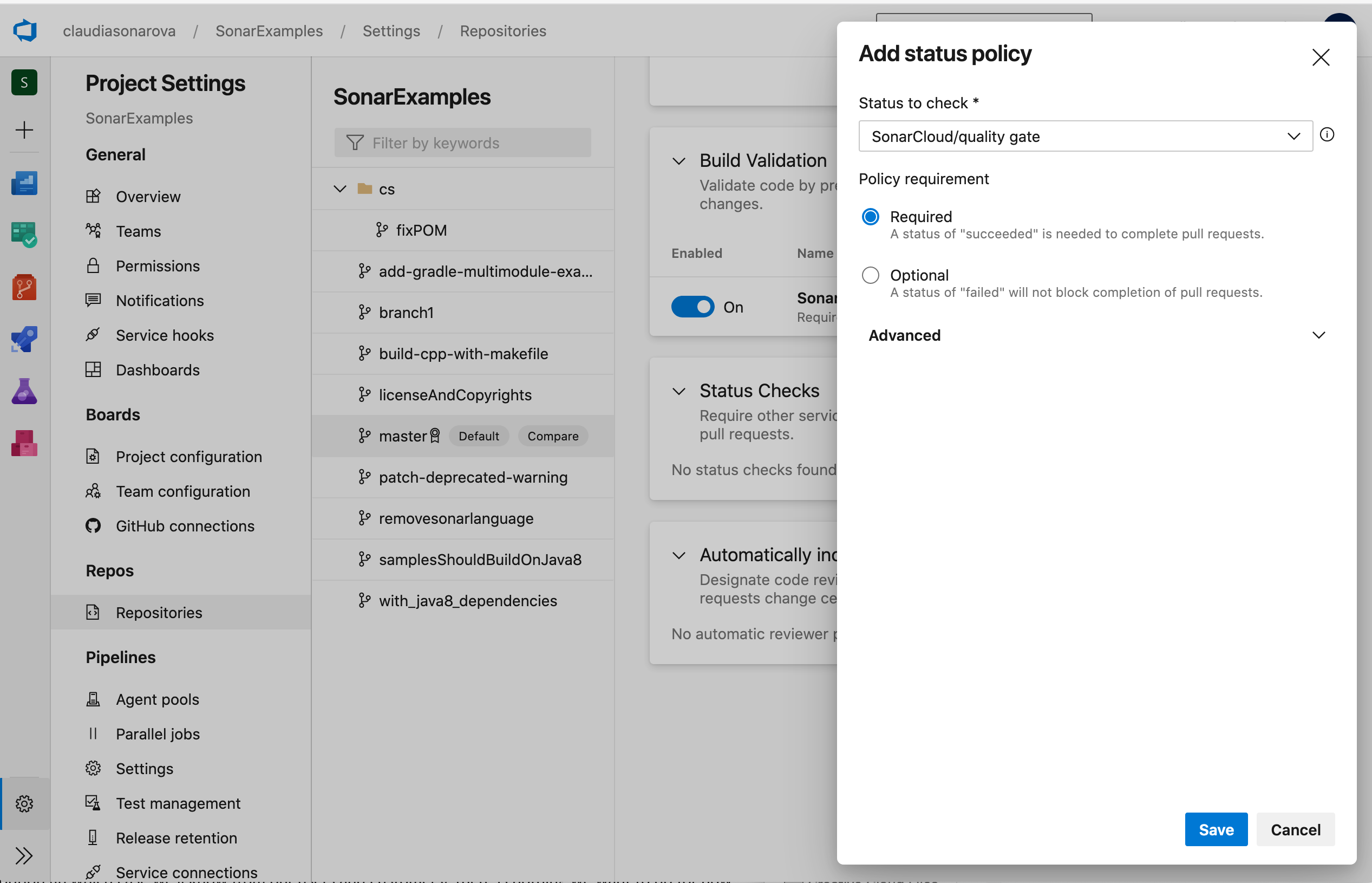1372x883 pixels.
Task: Select the Required policy radio button
Action: [870, 217]
